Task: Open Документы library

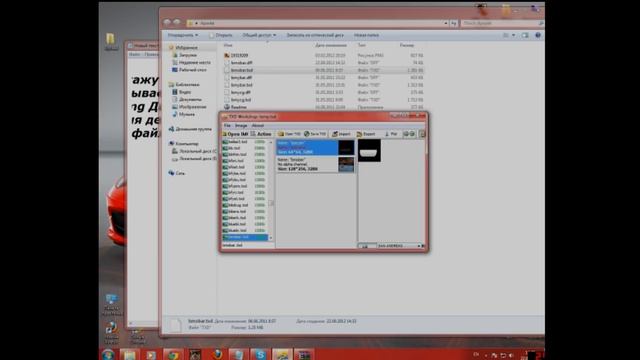Action: tap(190, 99)
